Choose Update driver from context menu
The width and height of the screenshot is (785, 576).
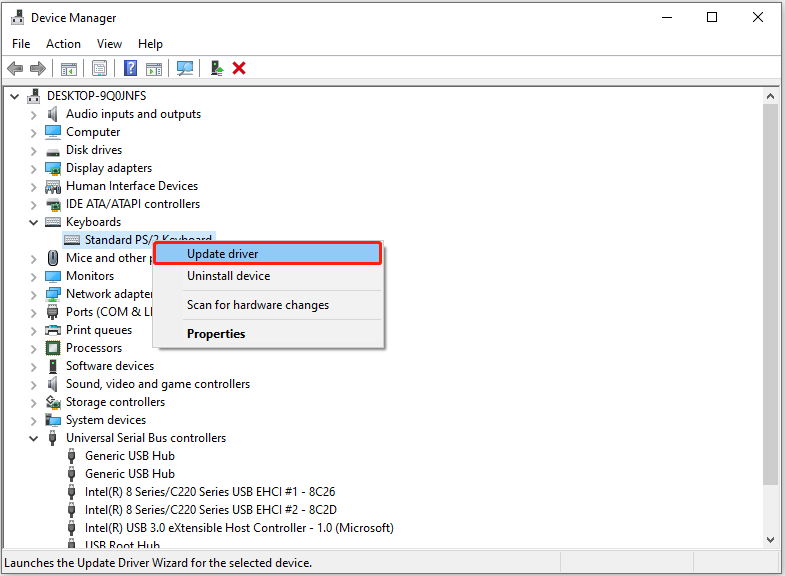pyautogui.click(x=268, y=254)
